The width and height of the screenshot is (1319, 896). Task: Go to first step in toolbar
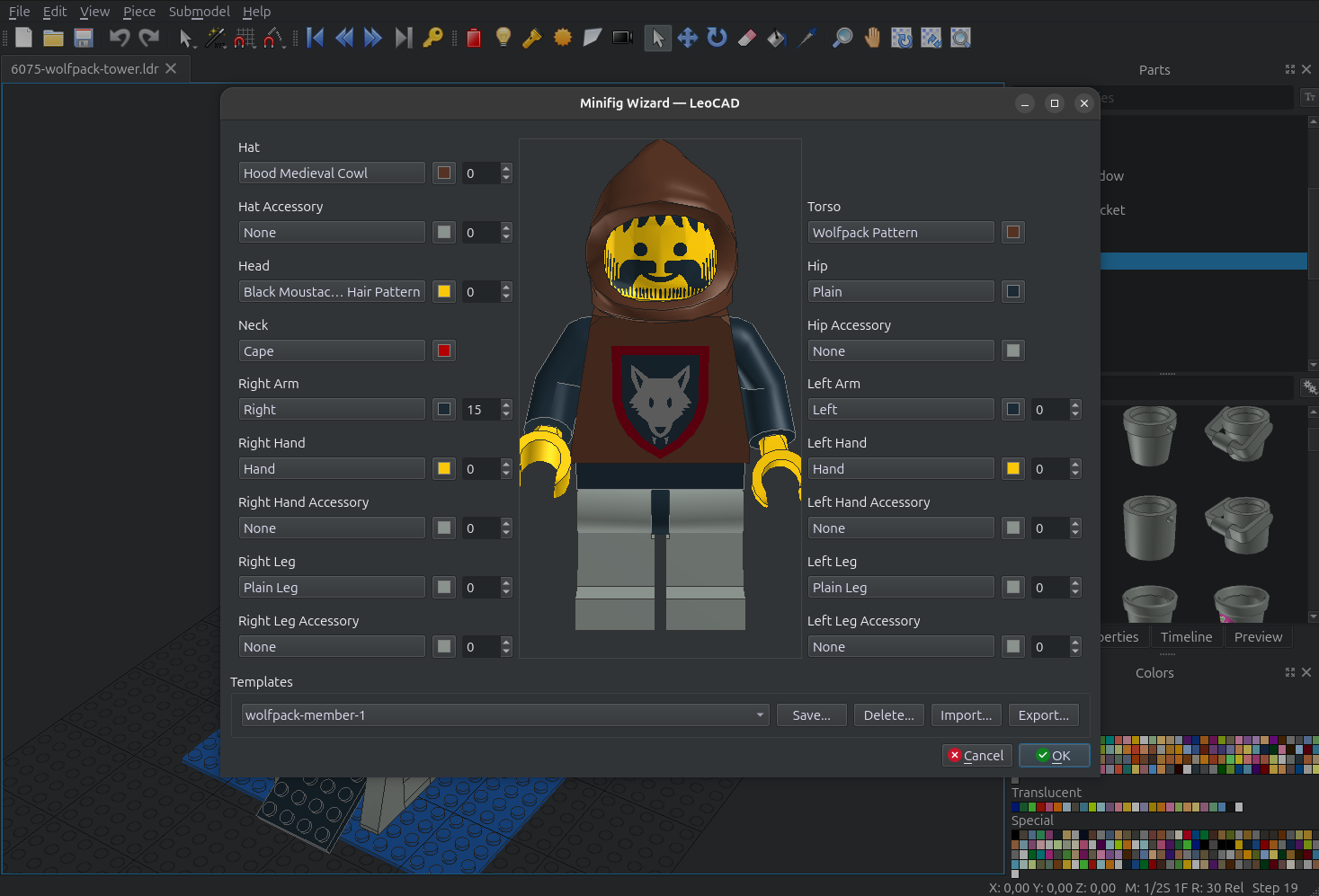tap(316, 38)
